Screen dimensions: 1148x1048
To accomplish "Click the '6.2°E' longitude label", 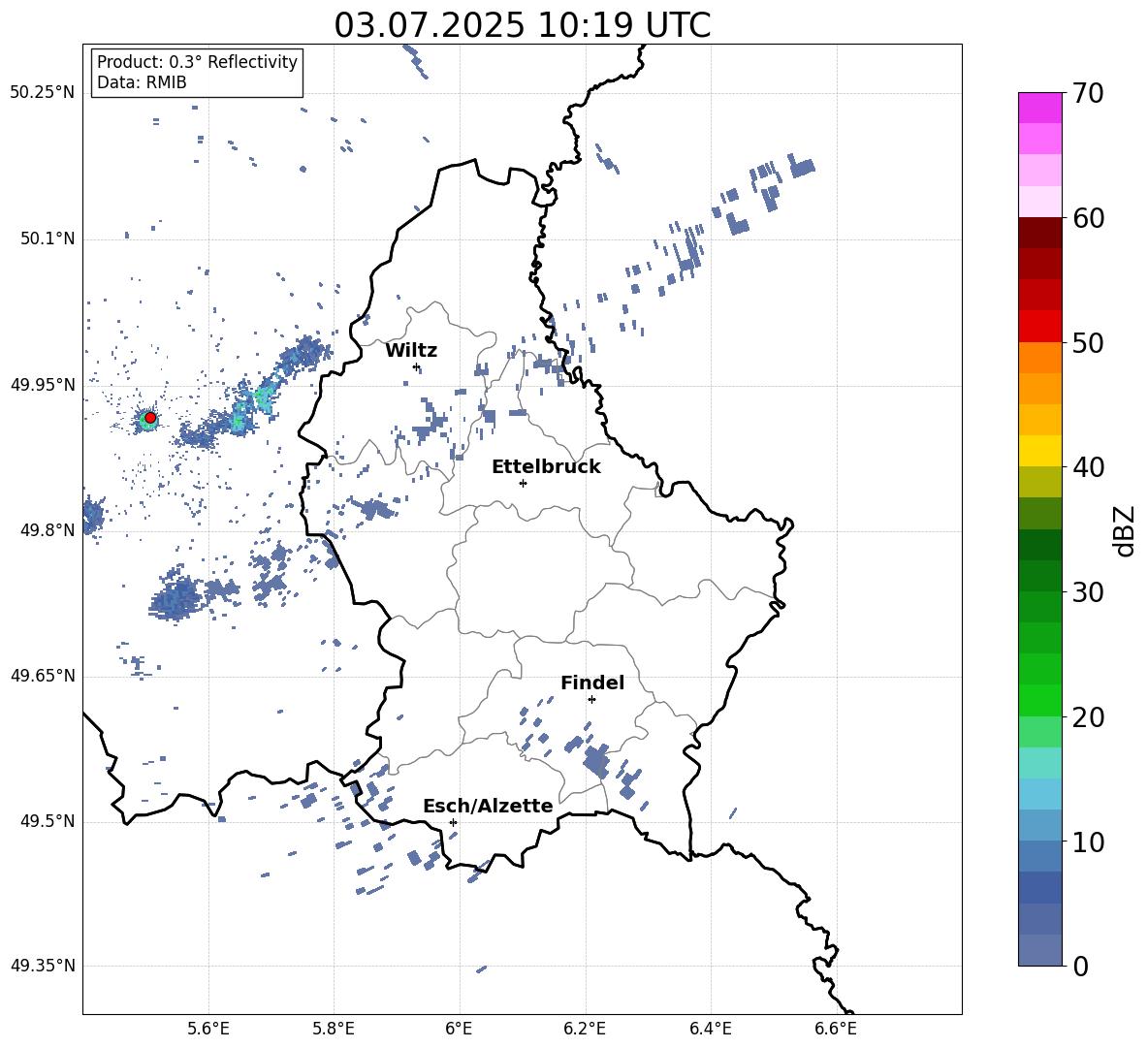I will pos(585,1029).
